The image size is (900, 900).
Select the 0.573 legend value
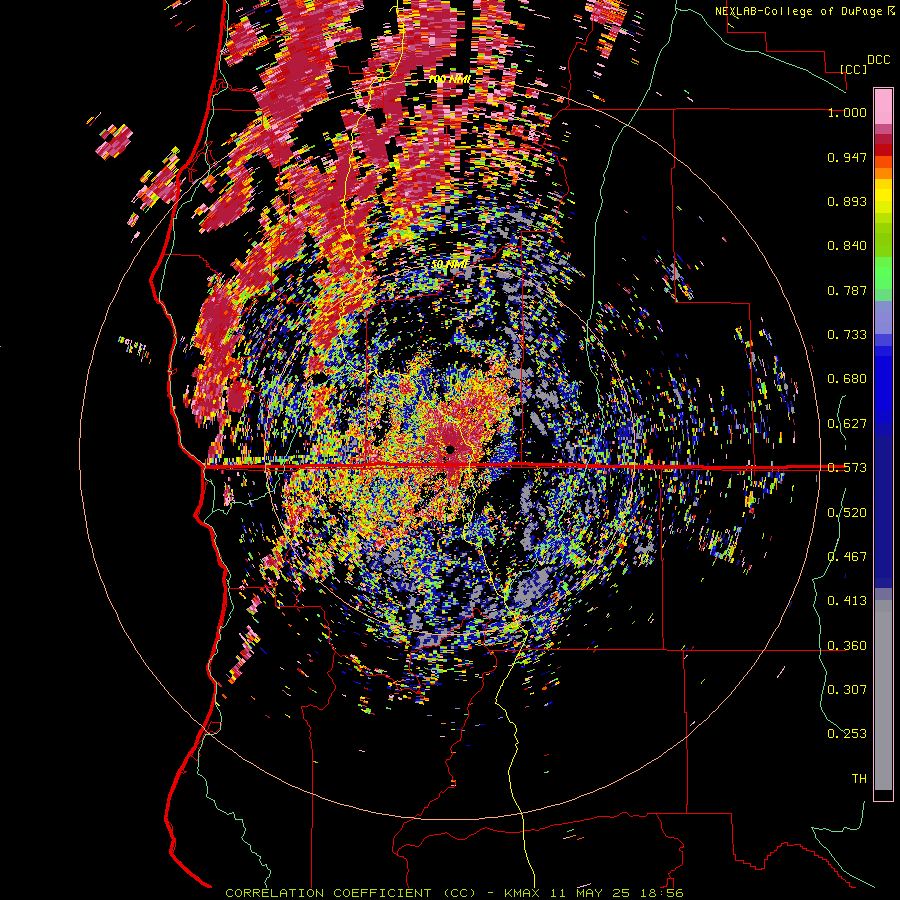pyautogui.click(x=847, y=468)
